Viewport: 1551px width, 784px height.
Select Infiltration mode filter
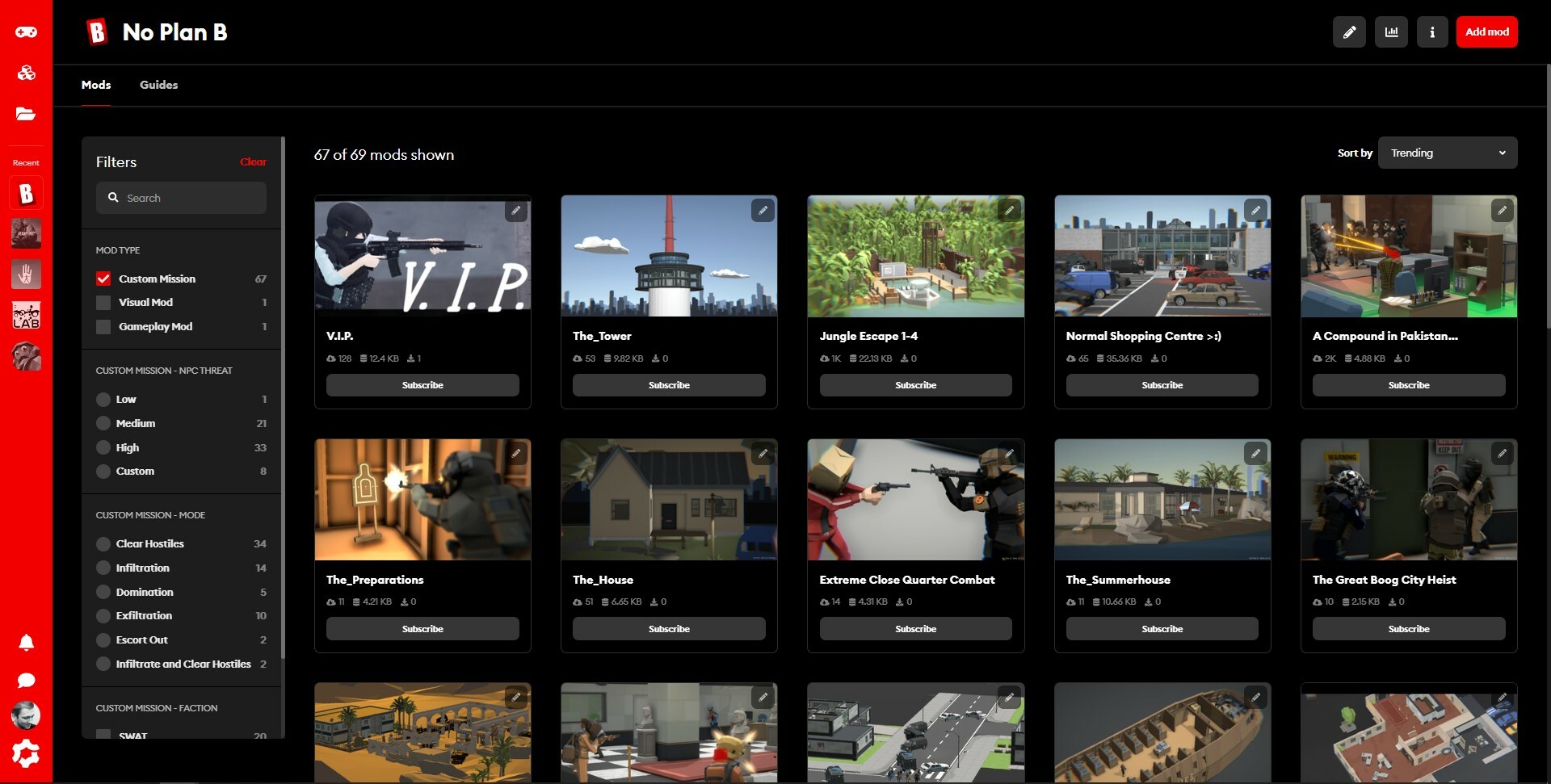(x=103, y=568)
